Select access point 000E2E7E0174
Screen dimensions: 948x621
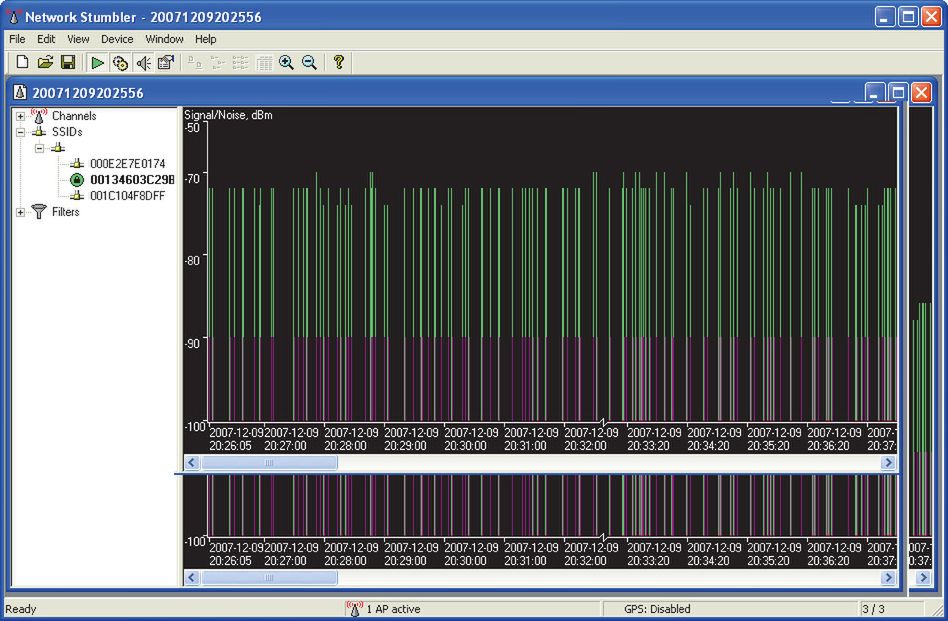coord(128,164)
